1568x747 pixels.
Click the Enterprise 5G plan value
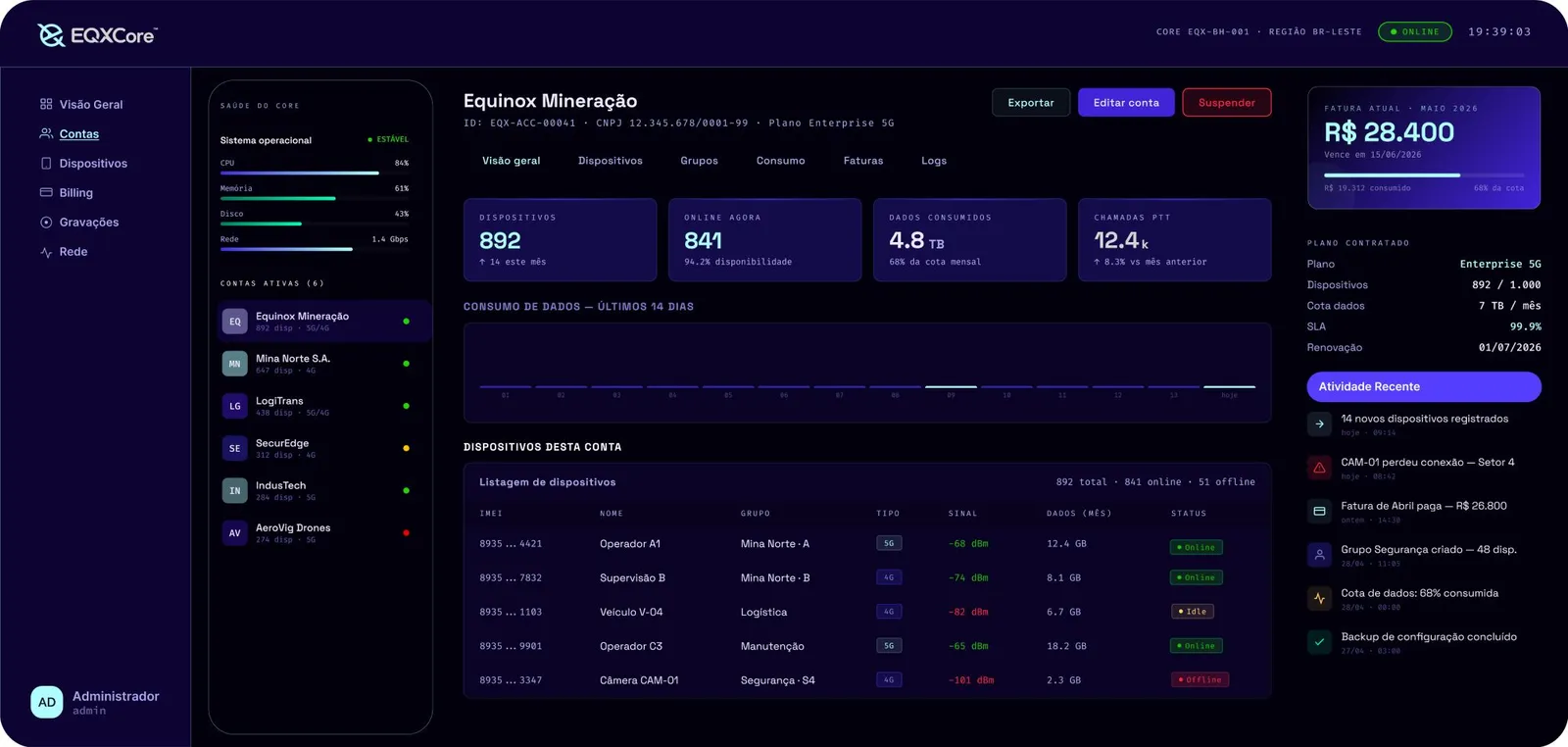click(x=1499, y=264)
